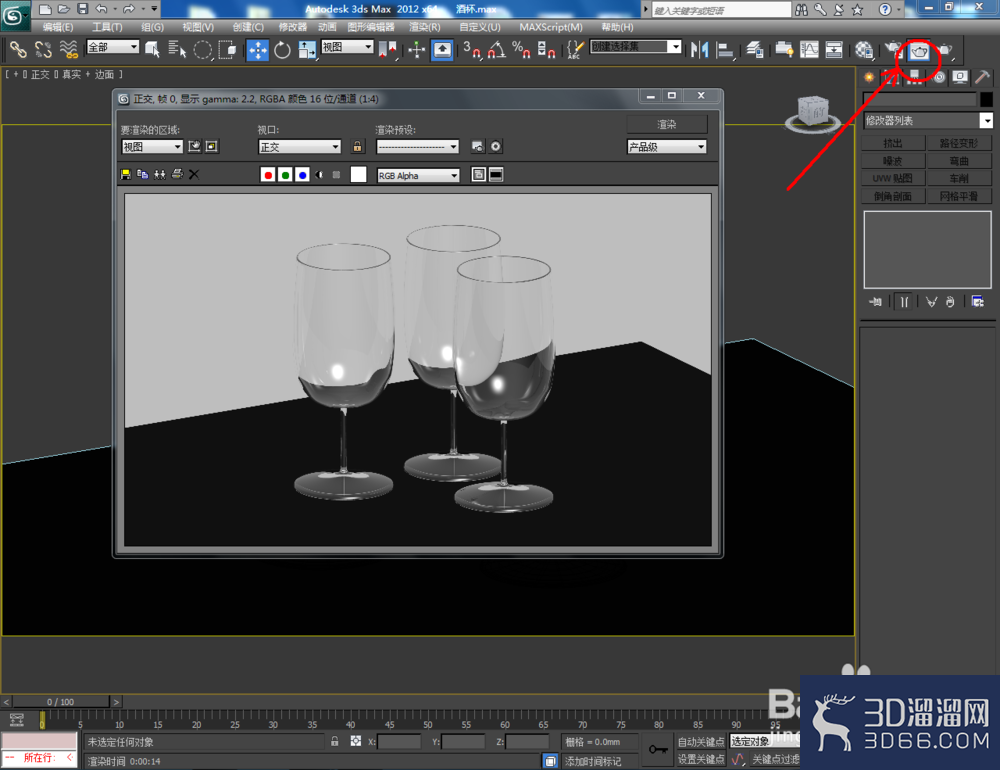Activate Select and Scale tool
The image size is (1000, 770).
307,49
